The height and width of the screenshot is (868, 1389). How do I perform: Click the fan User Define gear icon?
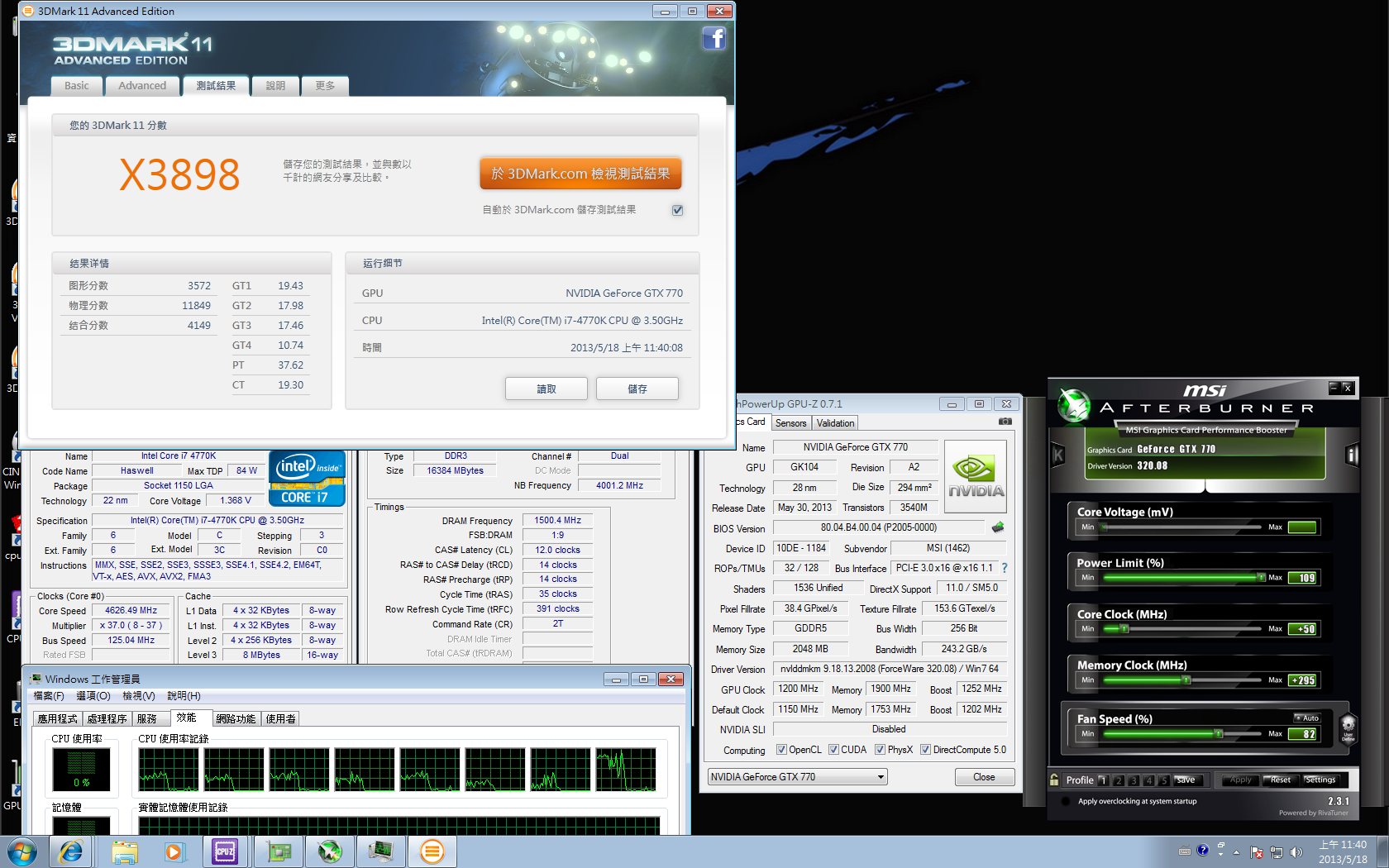[x=1348, y=727]
